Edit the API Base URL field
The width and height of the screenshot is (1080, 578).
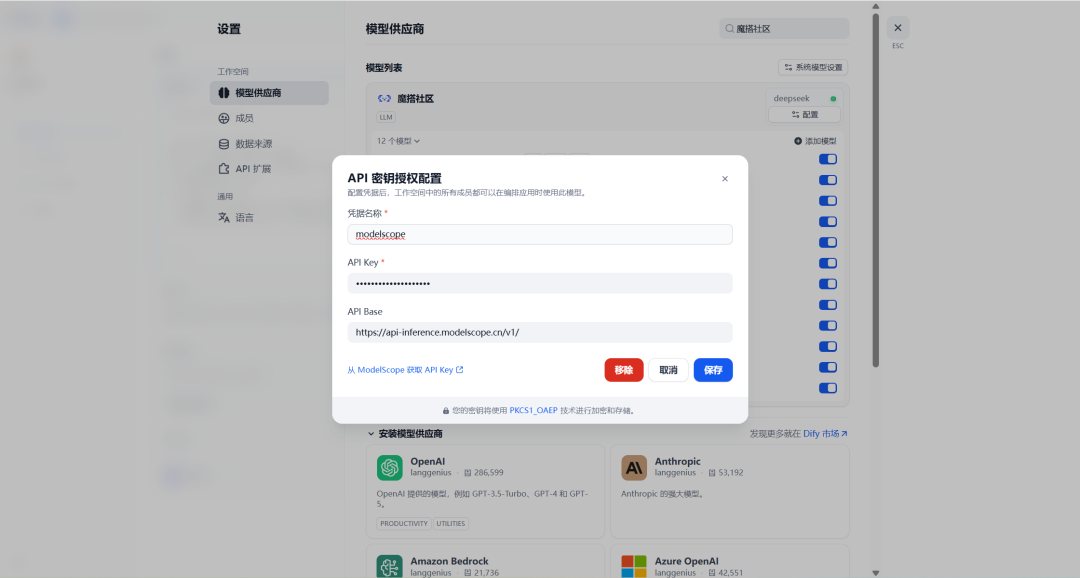[x=539, y=332]
